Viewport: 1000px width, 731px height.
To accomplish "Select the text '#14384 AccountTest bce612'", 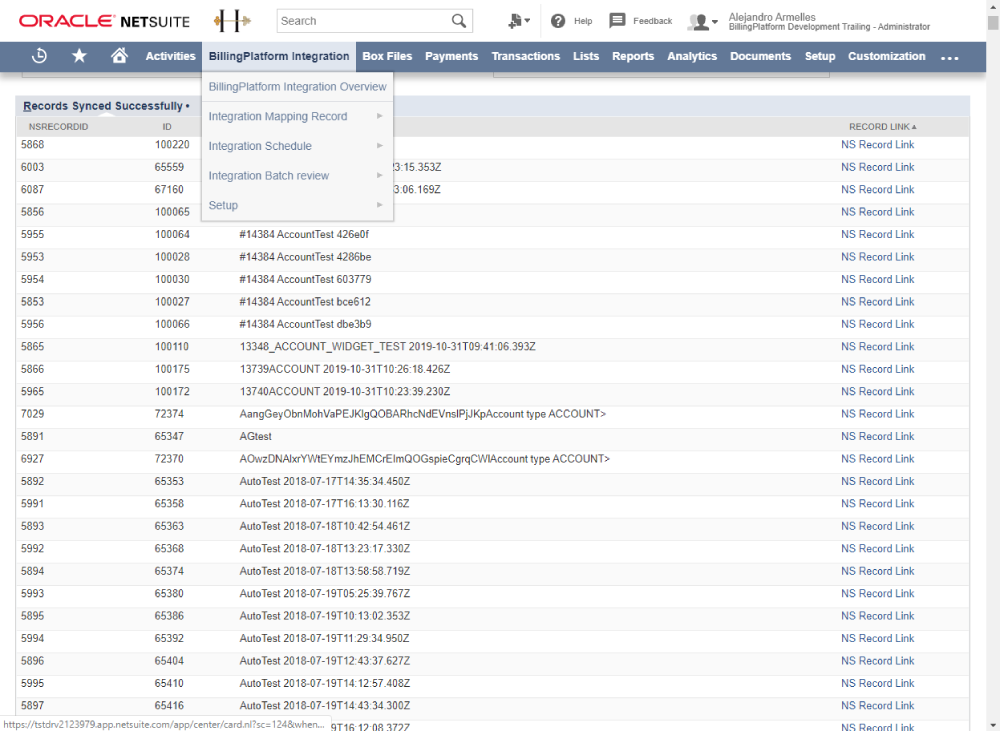I will tap(305, 302).
